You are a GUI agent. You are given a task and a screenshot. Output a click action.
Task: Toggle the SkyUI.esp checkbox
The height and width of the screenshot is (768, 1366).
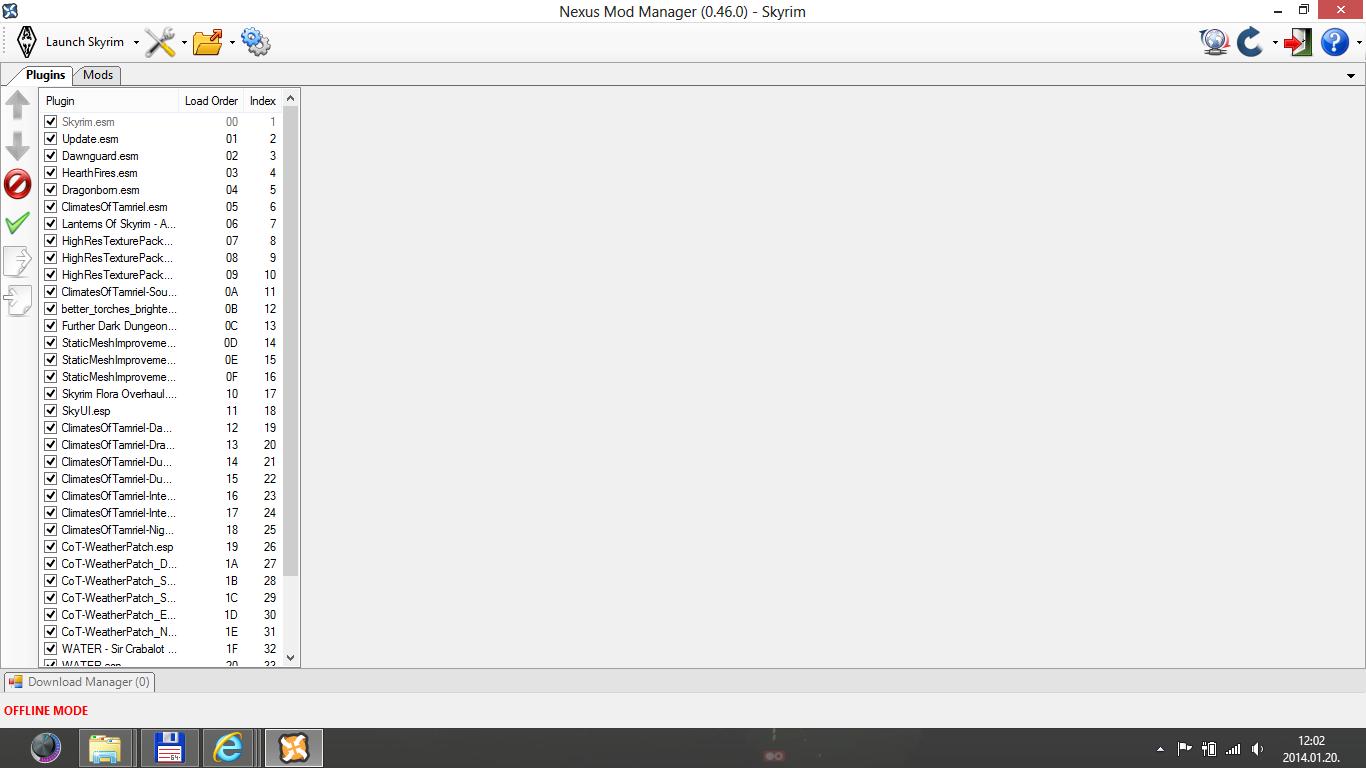(x=51, y=411)
